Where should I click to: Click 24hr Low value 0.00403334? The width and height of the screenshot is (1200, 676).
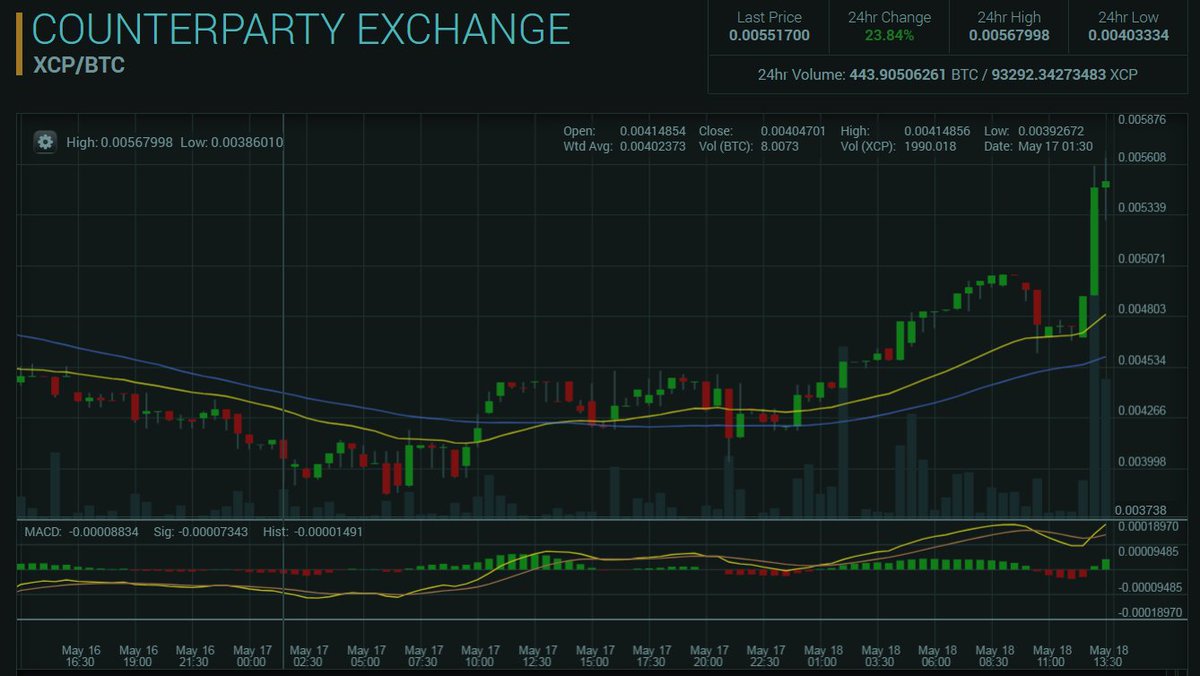pos(1129,36)
